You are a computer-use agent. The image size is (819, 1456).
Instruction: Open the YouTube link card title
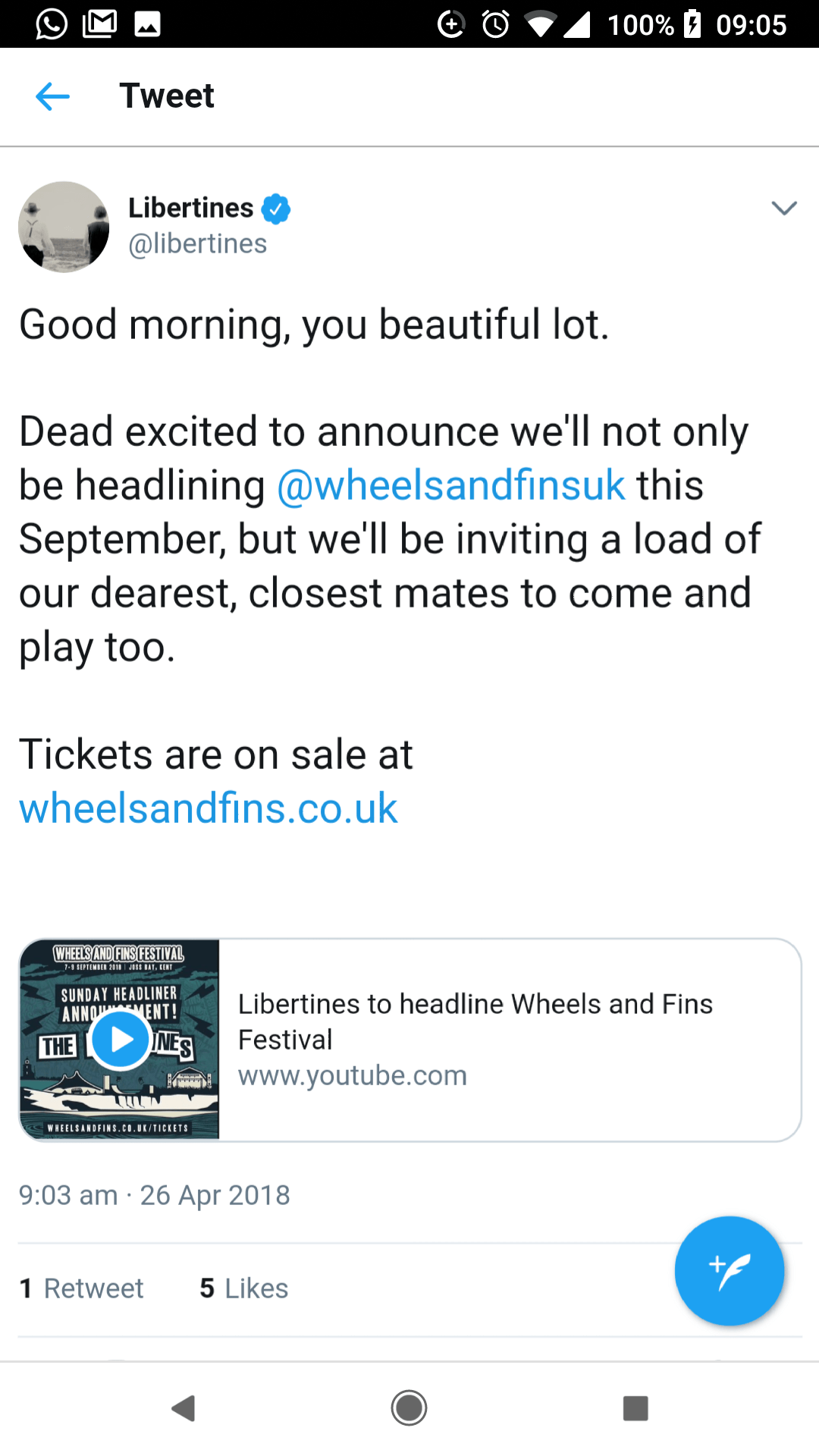tap(475, 1021)
